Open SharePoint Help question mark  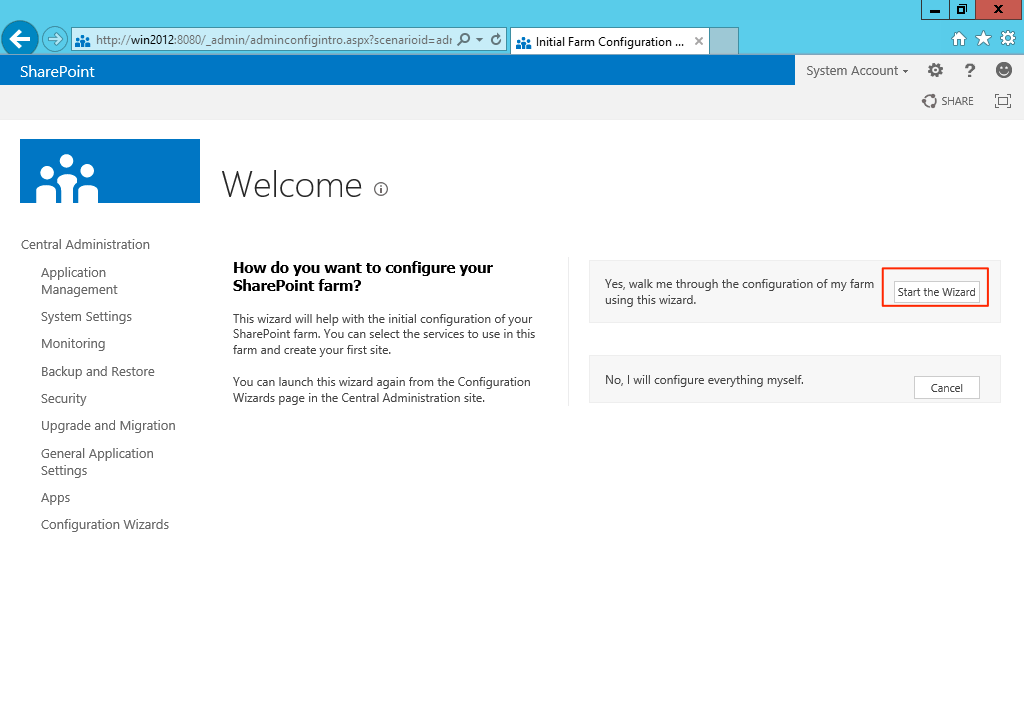[x=970, y=71]
